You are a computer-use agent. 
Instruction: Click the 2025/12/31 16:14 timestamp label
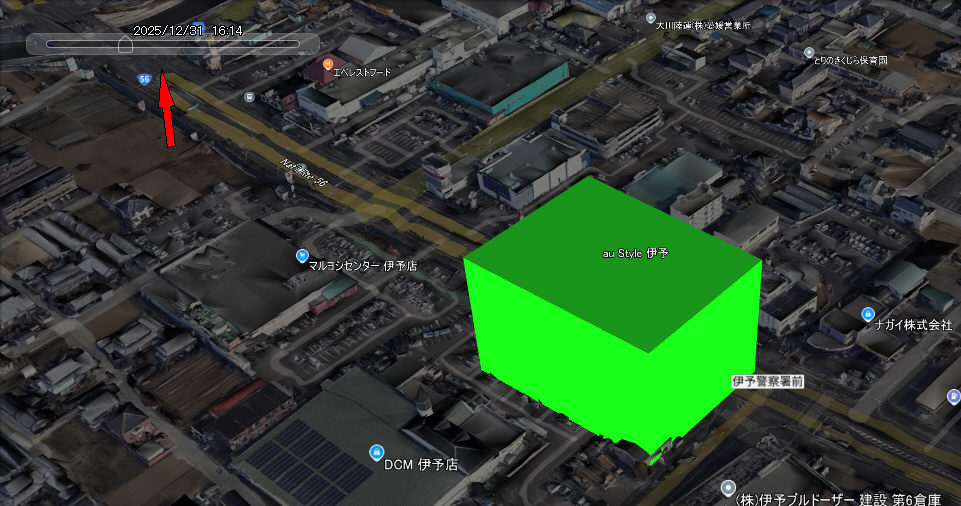187,30
